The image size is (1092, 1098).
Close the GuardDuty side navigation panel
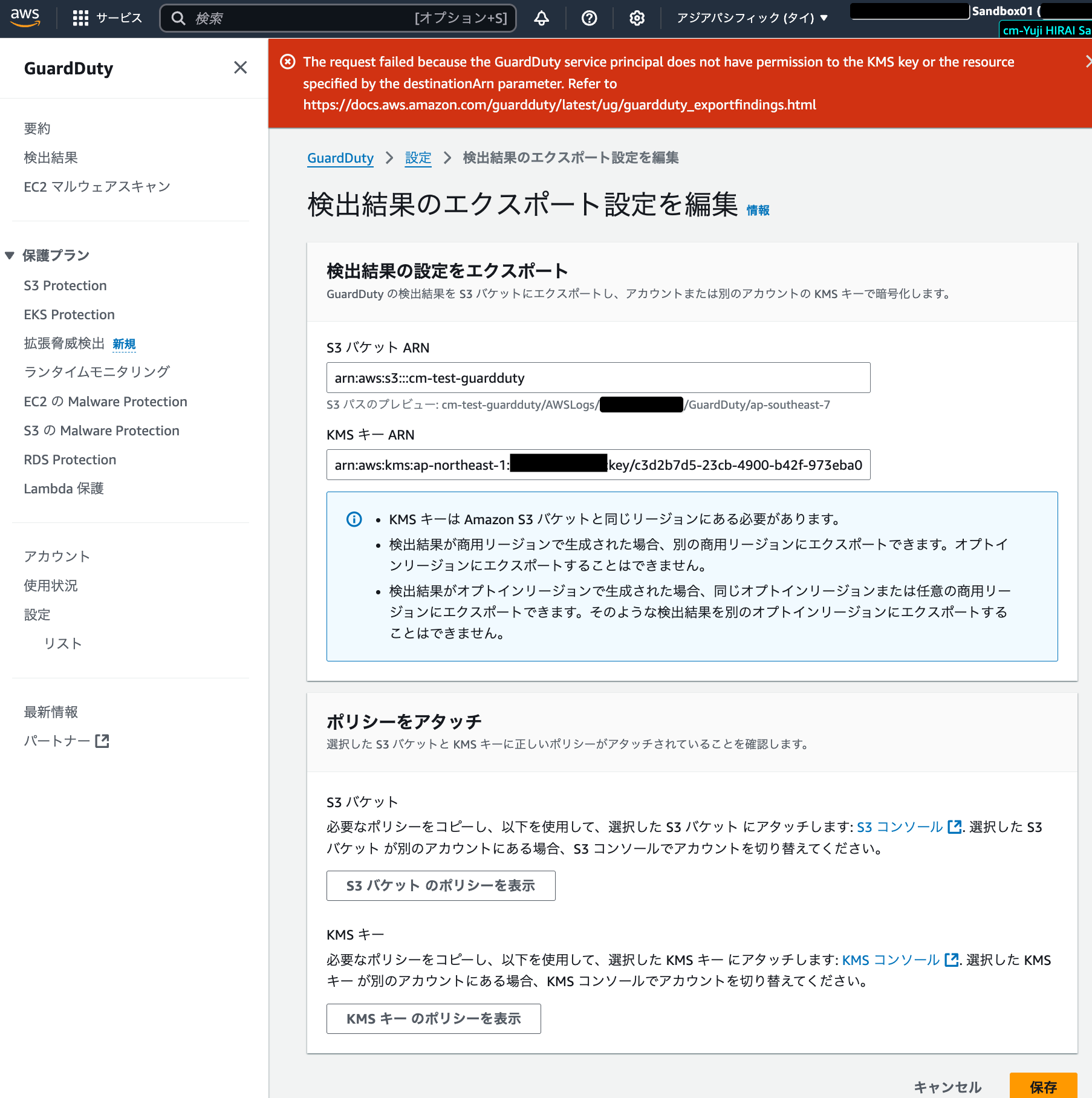tap(240, 68)
